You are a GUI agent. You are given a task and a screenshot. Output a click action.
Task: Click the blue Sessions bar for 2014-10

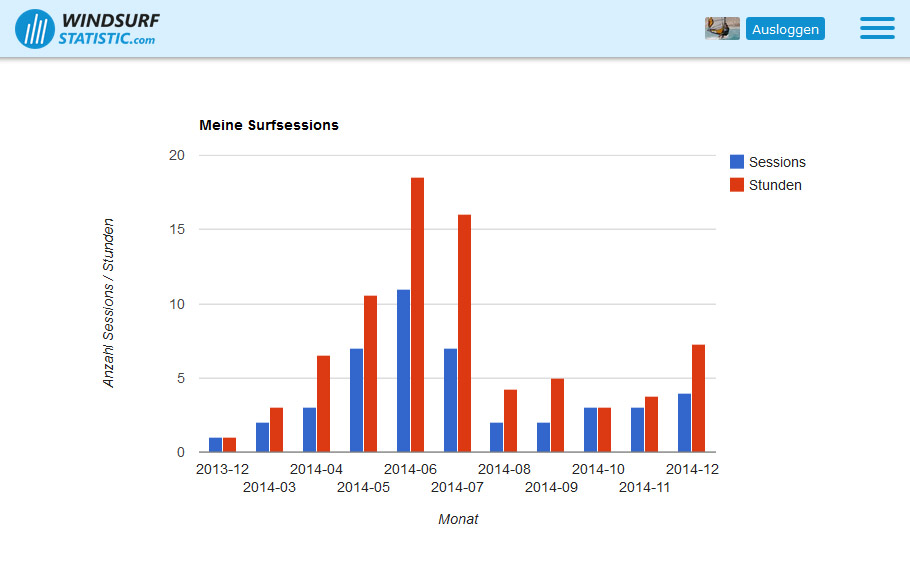click(590, 430)
